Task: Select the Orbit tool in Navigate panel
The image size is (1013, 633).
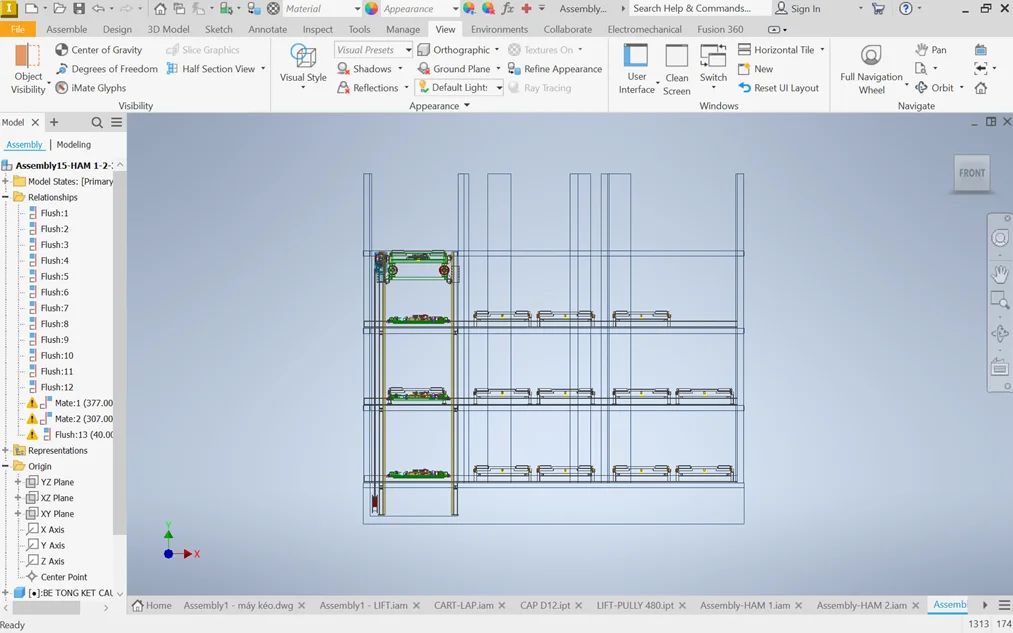Action: pos(935,88)
